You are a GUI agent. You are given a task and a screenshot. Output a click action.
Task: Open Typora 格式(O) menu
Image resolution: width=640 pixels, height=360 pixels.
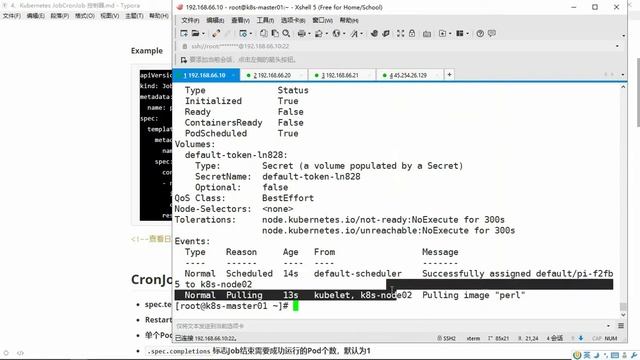[84, 16]
